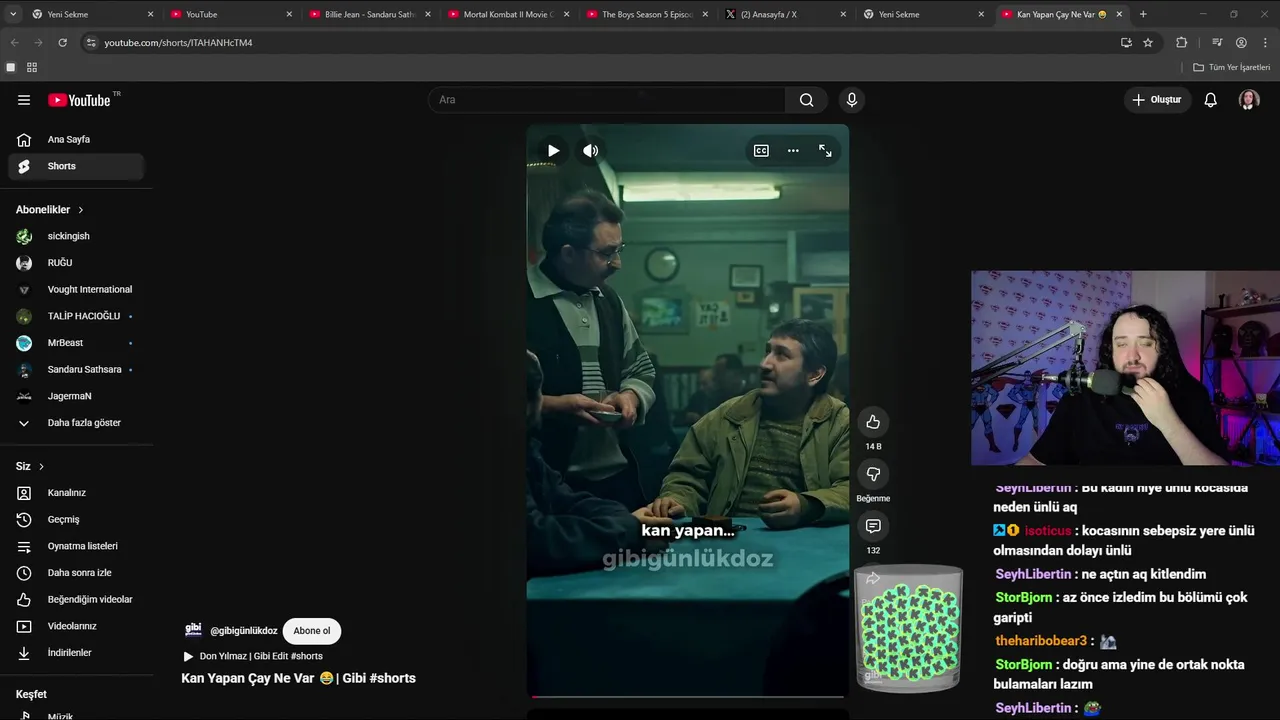1280x720 pixels.
Task: Like the Short with thumbs up
Action: [873, 422]
